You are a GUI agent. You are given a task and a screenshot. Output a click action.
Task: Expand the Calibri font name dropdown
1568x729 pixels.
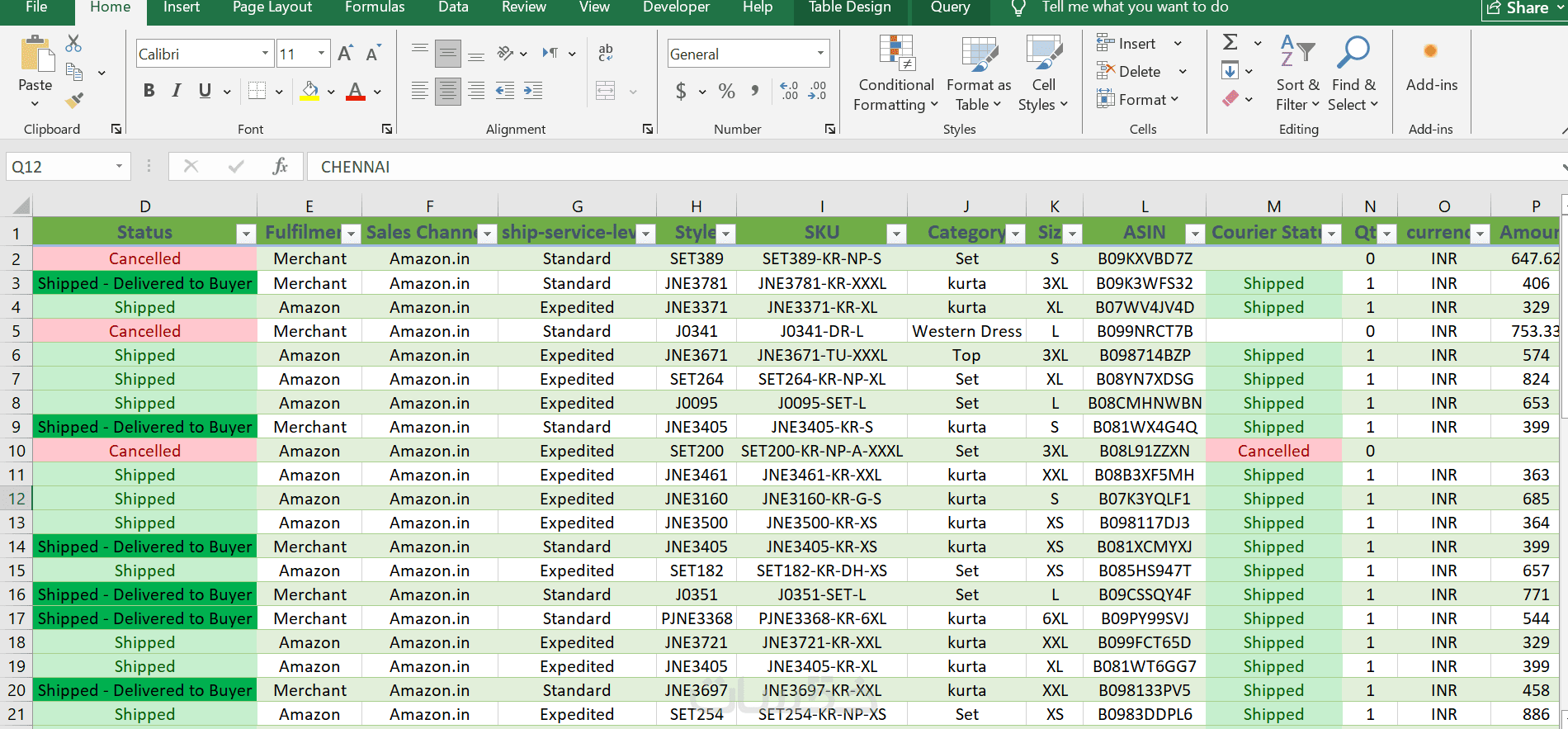[265, 54]
